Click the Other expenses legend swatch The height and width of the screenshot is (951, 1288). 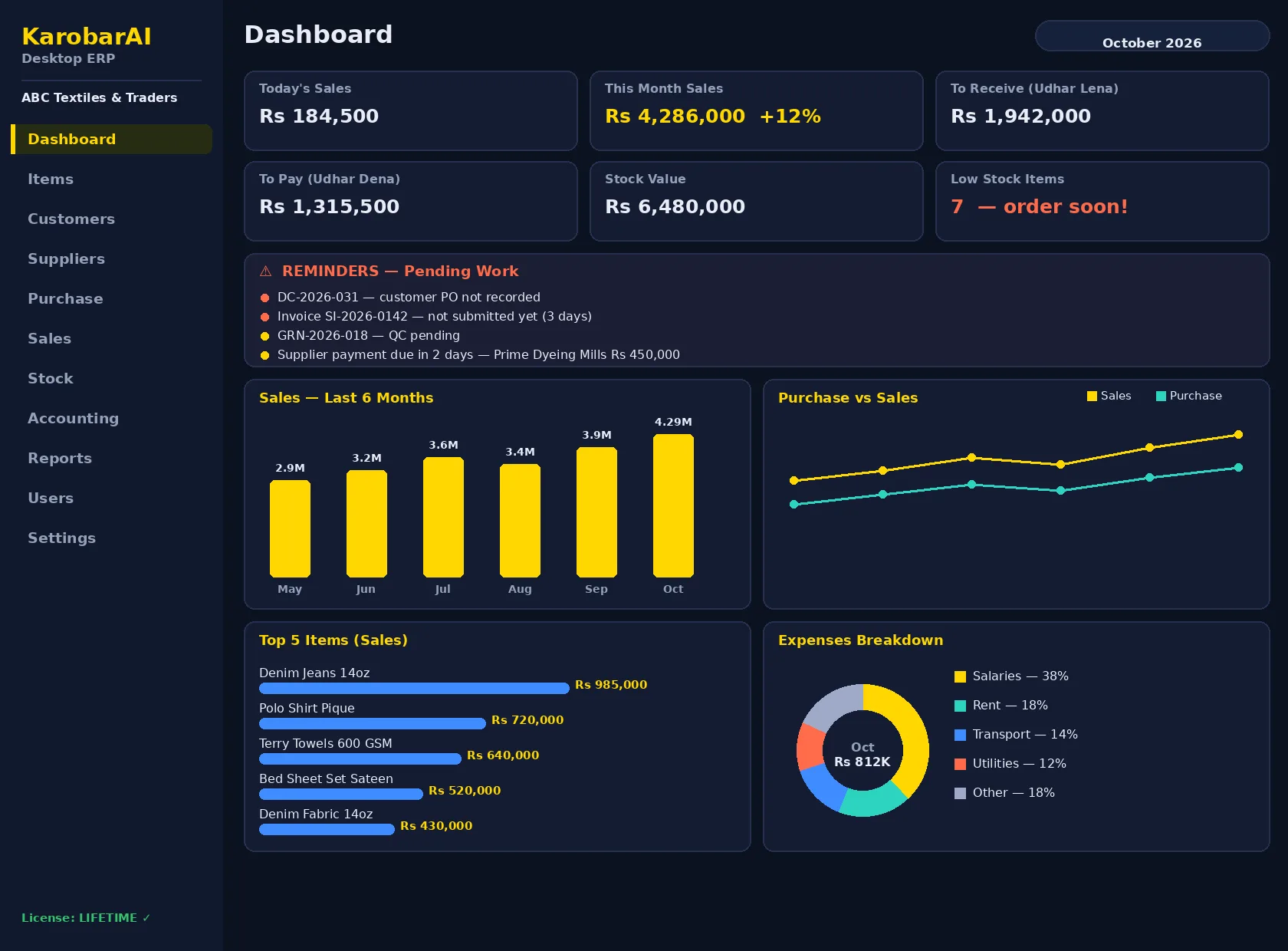(960, 793)
